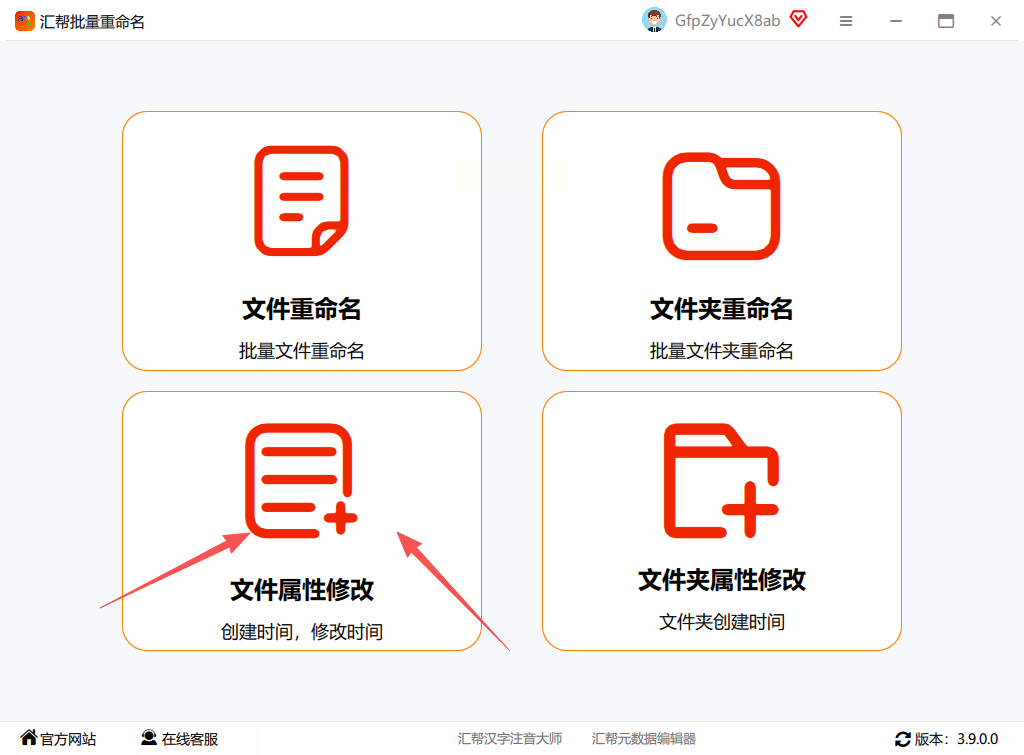
Task: Open the 文件夹重命名 folder icon
Action: (721, 206)
